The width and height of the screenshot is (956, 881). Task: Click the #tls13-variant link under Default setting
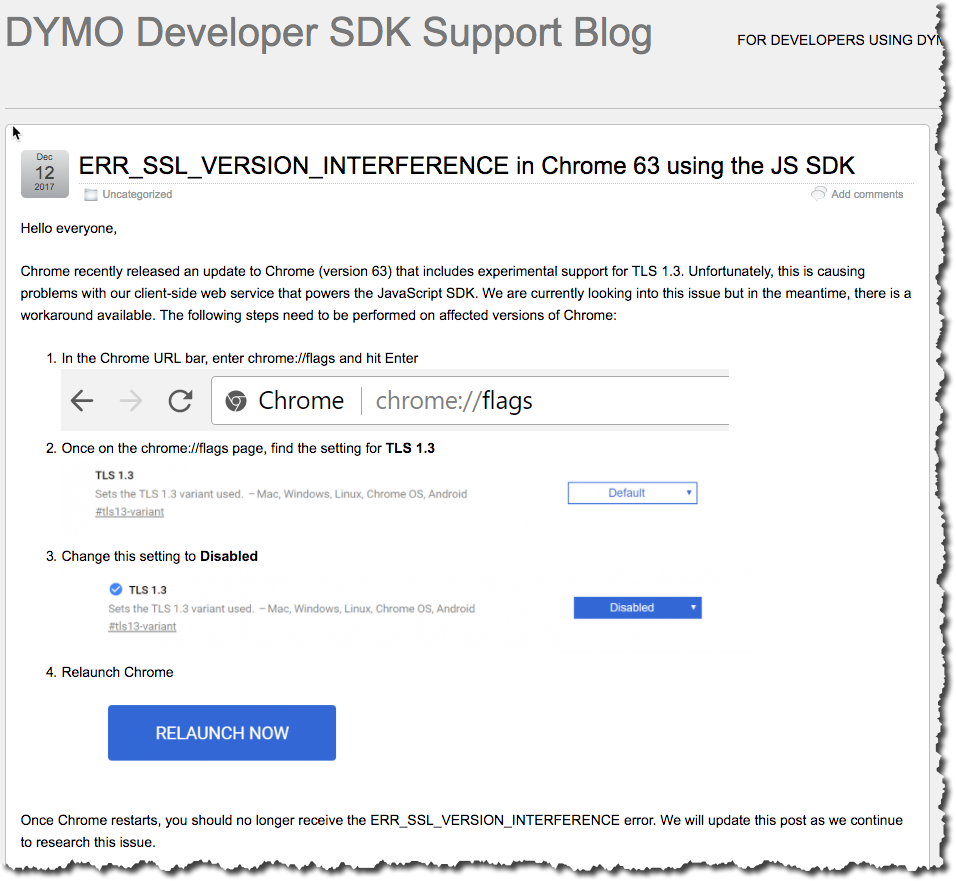[x=129, y=512]
